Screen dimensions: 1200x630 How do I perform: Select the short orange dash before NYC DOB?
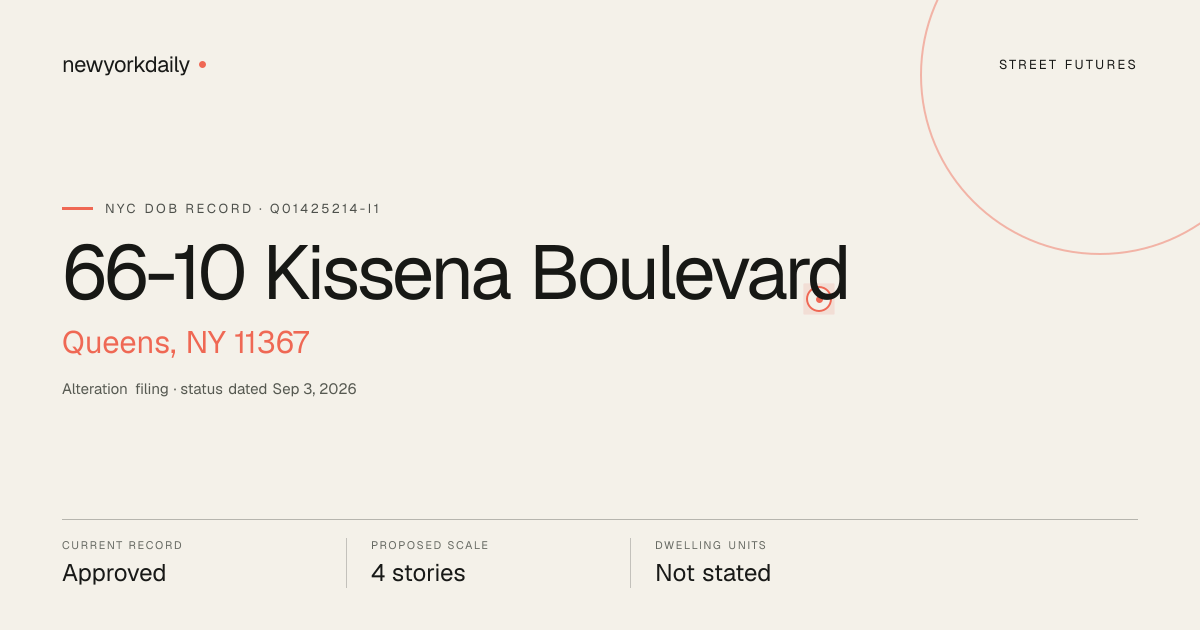77,209
